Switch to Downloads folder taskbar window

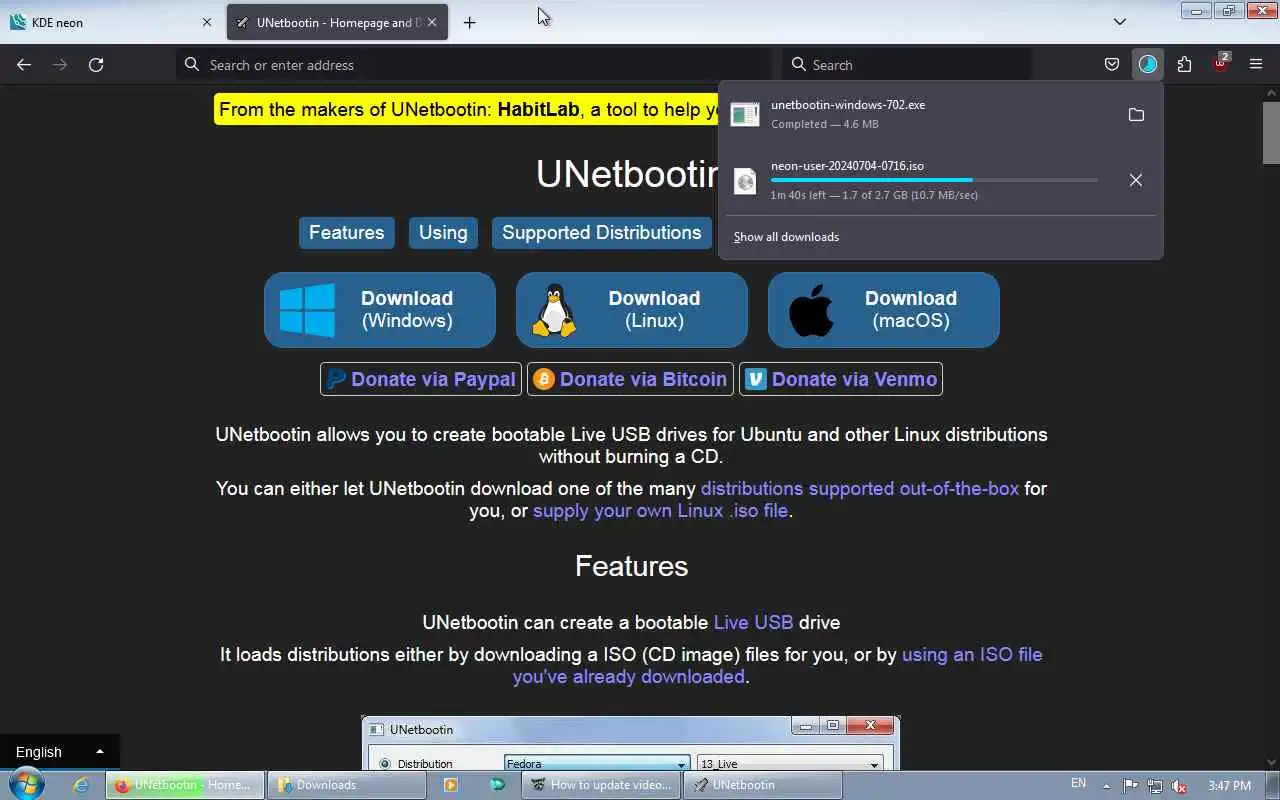[x=346, y=785]
